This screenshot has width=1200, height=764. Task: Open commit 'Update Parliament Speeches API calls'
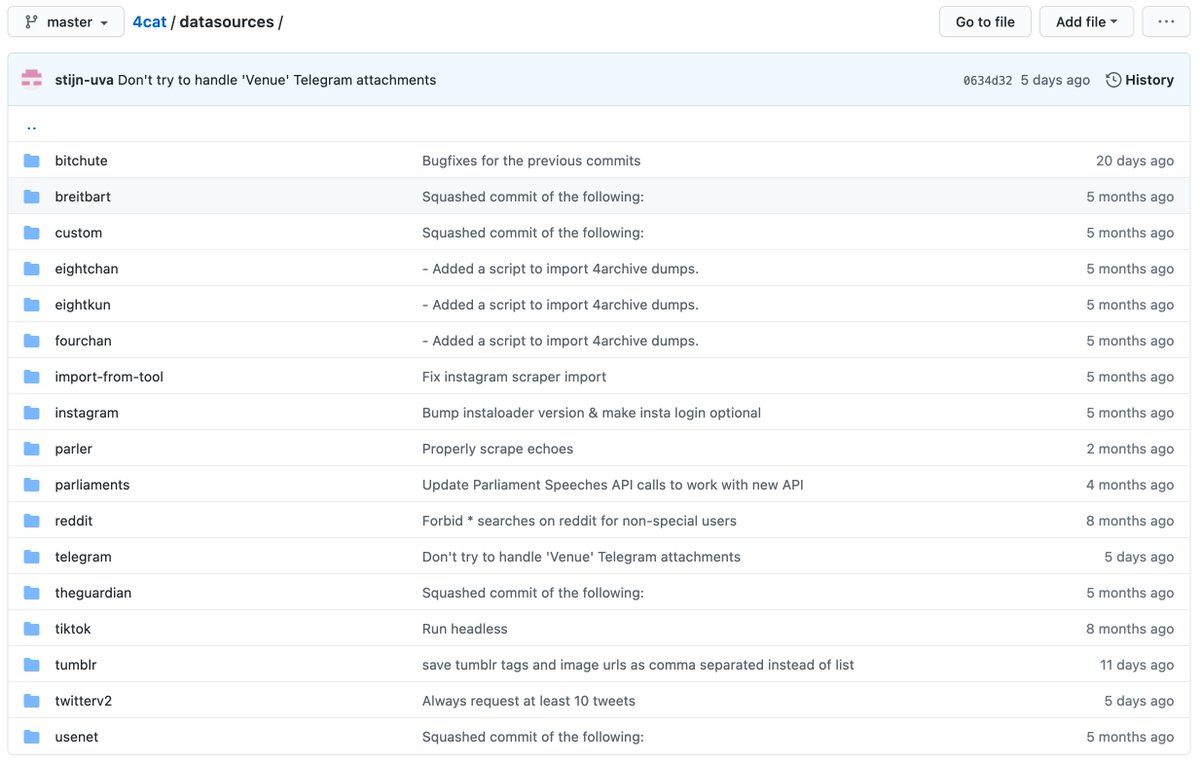(613, 485)
